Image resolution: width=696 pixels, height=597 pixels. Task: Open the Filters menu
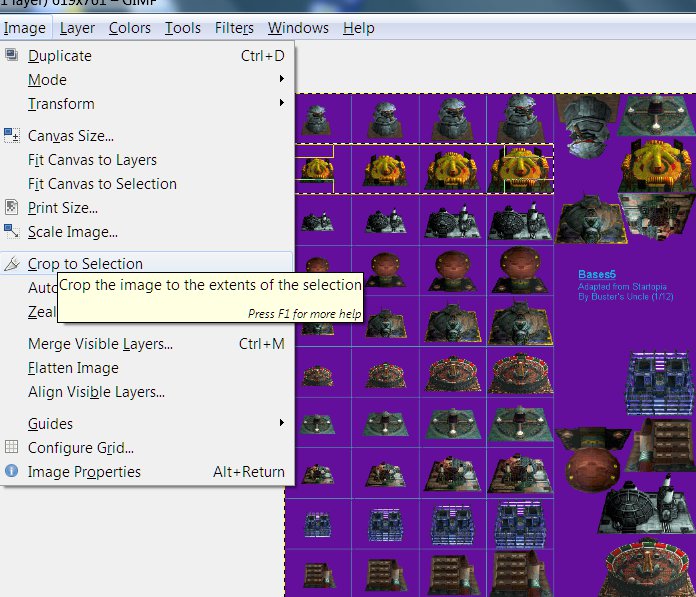pyautogui.click(x=234, y=28)
